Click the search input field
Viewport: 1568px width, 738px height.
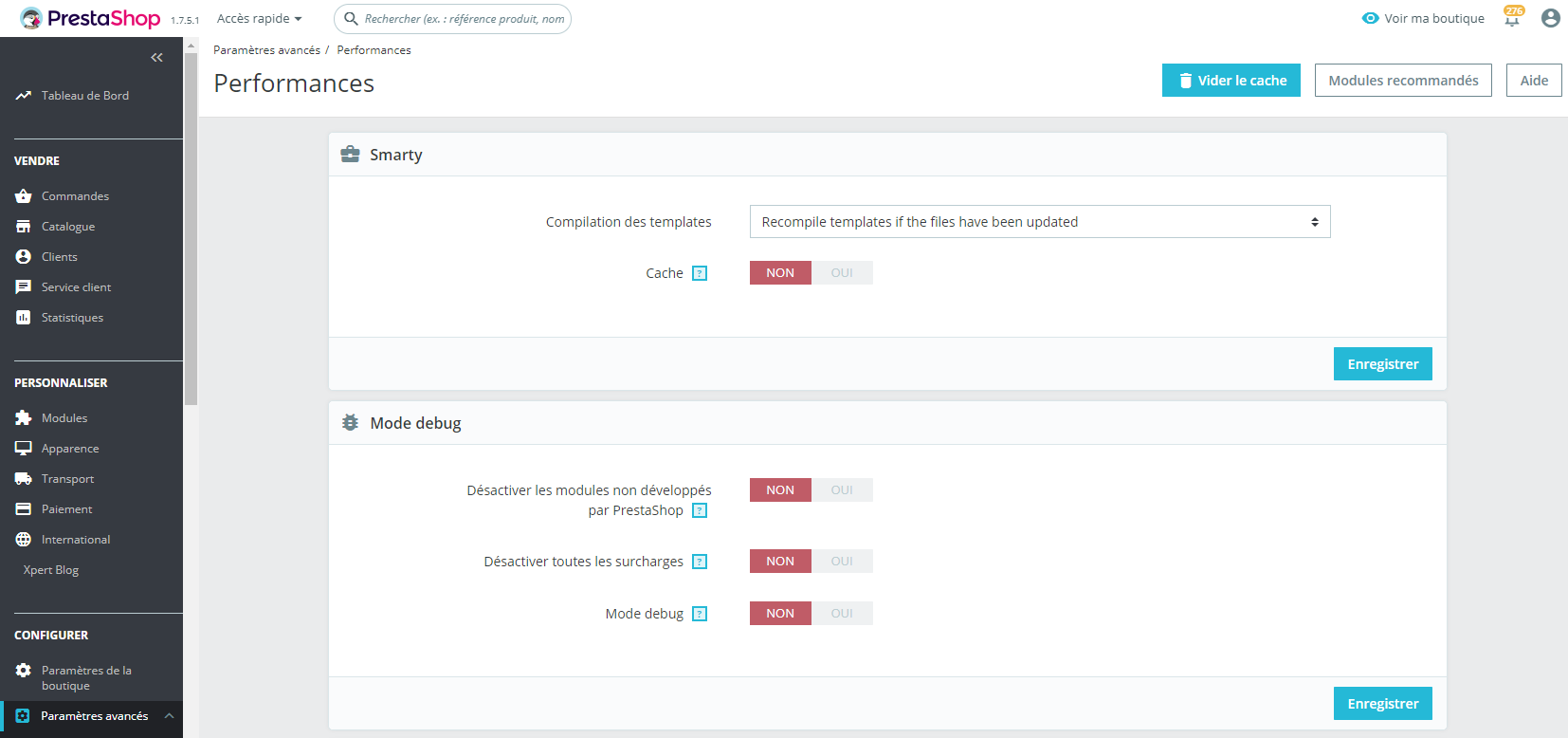[x=452, y=19]
